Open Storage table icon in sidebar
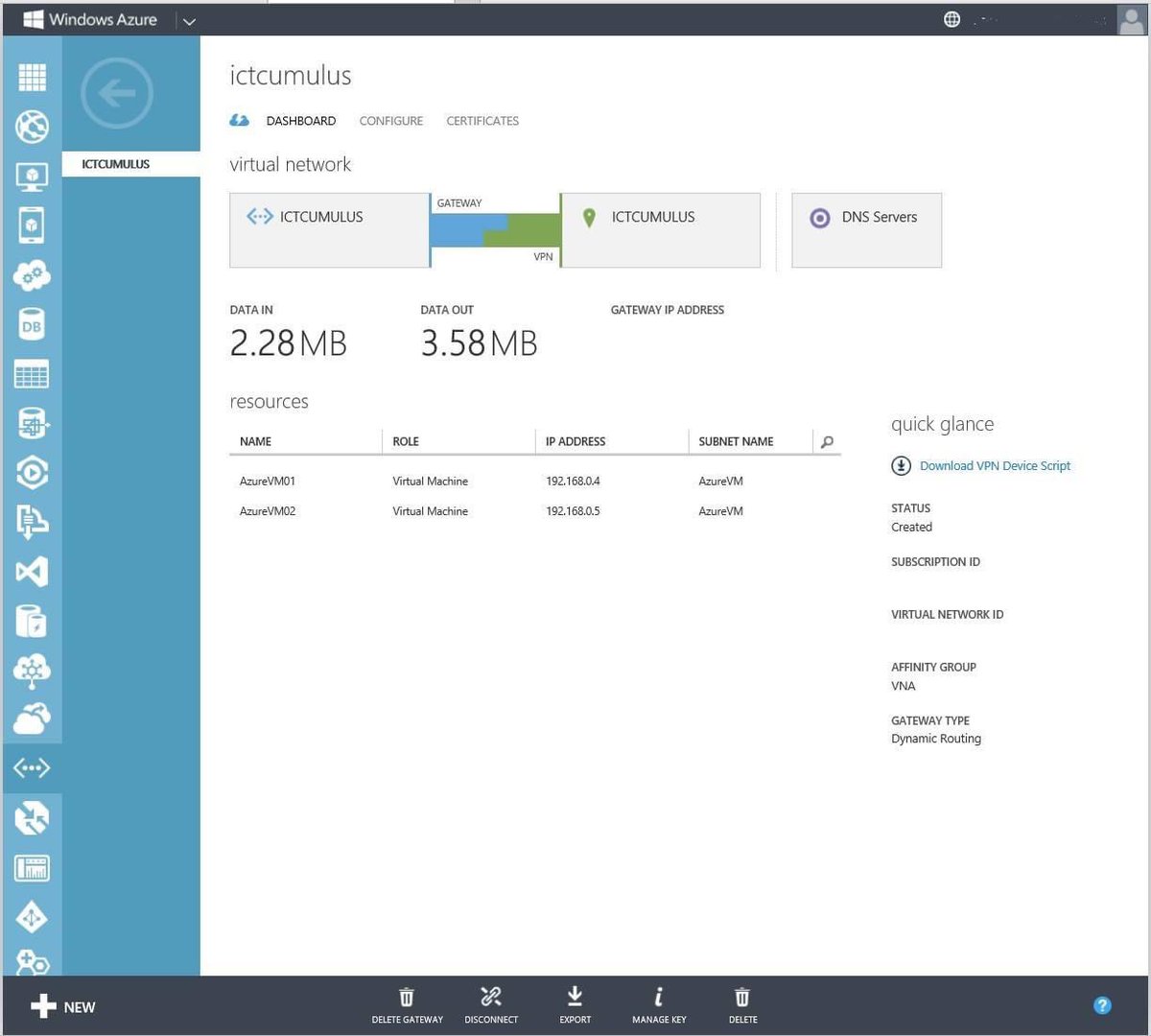1151x1036 pixels. pyautogui.click(x=32, y=374)
